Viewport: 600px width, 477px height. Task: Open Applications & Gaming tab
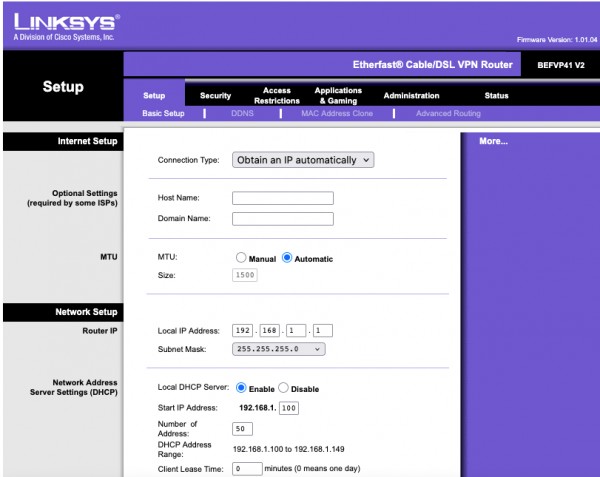[338, 96]
